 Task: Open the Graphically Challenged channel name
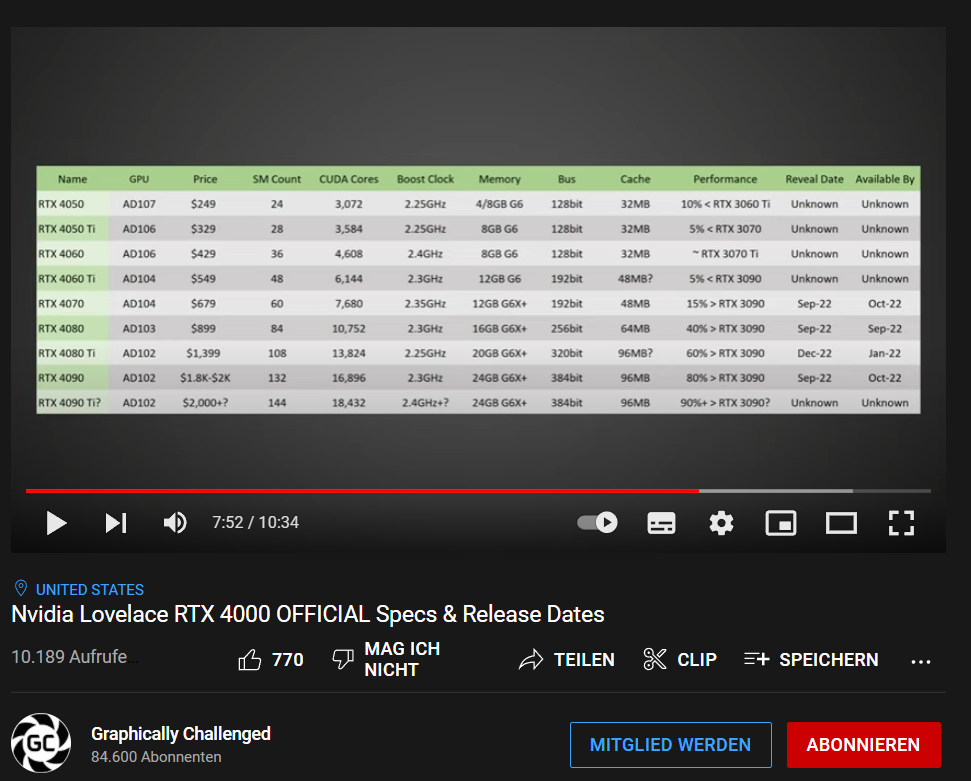tap(181, 734)
